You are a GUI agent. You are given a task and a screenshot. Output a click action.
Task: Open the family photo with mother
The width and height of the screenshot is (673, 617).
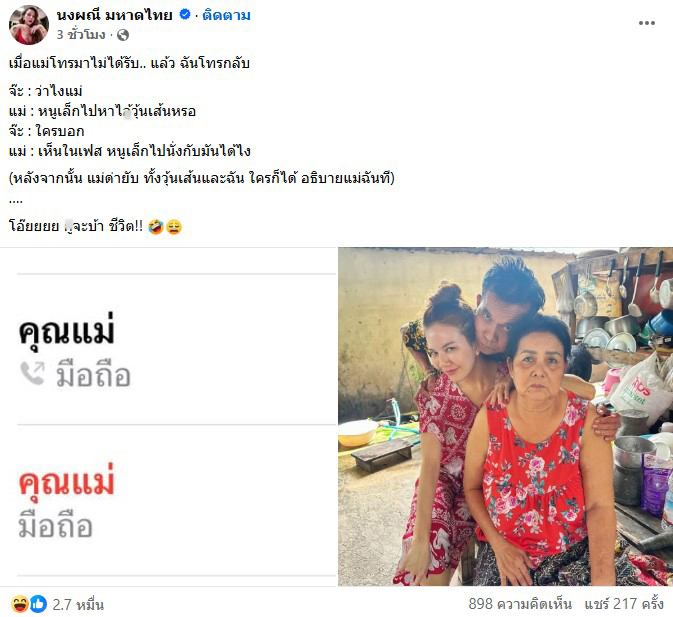pyautogui.click(x=505, y=417)
